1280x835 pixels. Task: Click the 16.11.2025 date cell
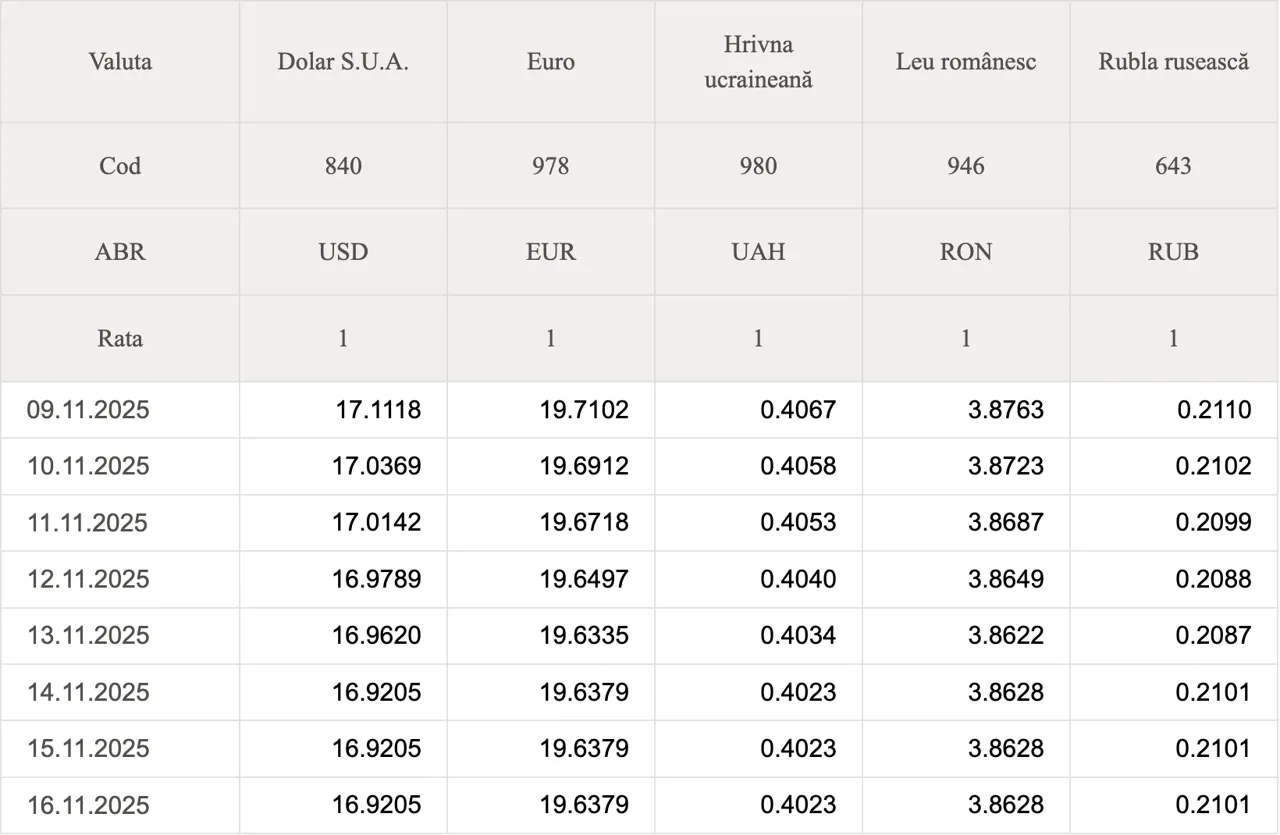click(88, 805)
